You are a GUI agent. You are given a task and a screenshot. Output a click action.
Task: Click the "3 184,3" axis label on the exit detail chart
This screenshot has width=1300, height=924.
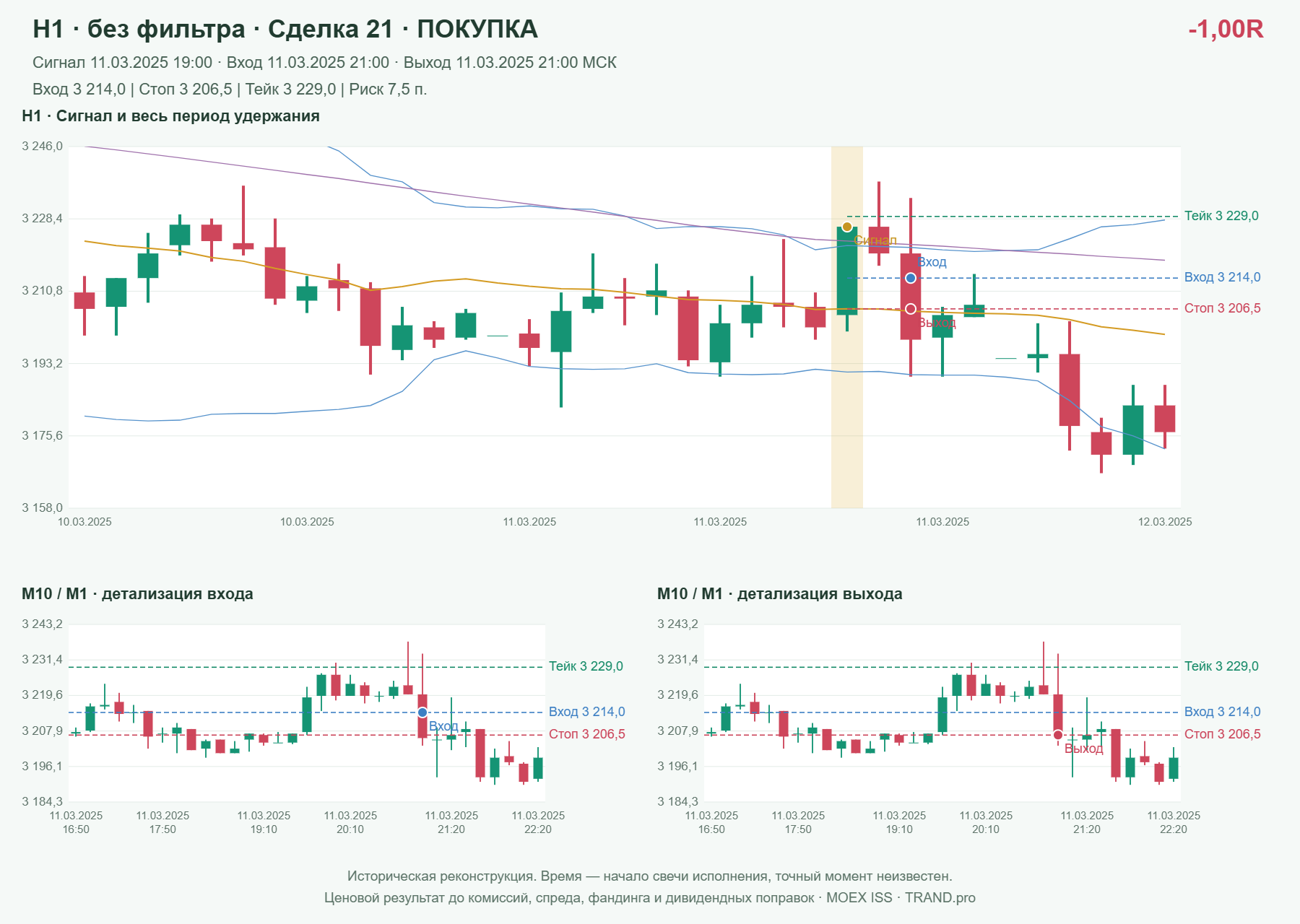(678, 801)
